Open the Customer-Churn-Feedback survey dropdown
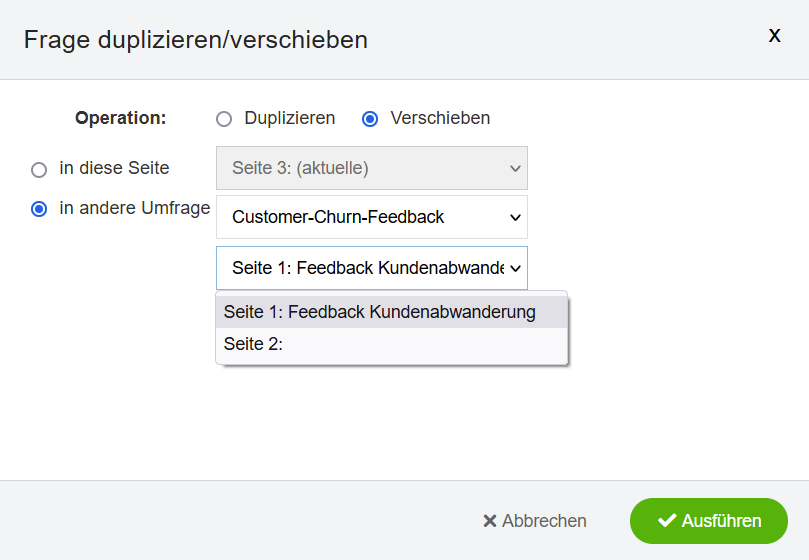Screen dimensions: 809x560 (371, 217)
